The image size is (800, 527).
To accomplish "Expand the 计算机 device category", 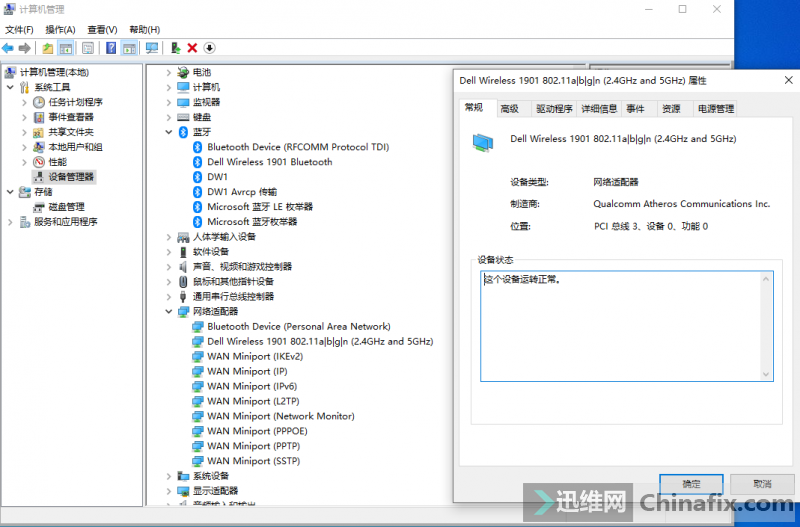I will (168, 87).
